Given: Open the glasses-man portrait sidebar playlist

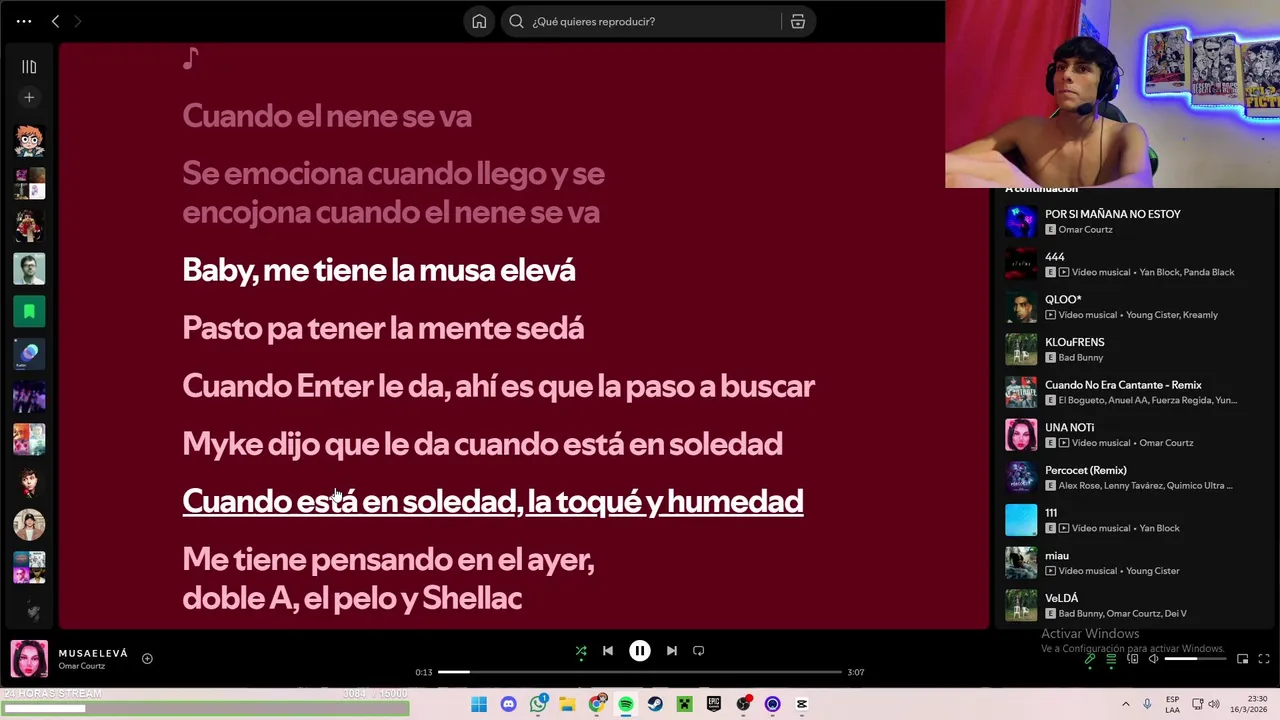Looking at the screenshot, I should point(29,269).
